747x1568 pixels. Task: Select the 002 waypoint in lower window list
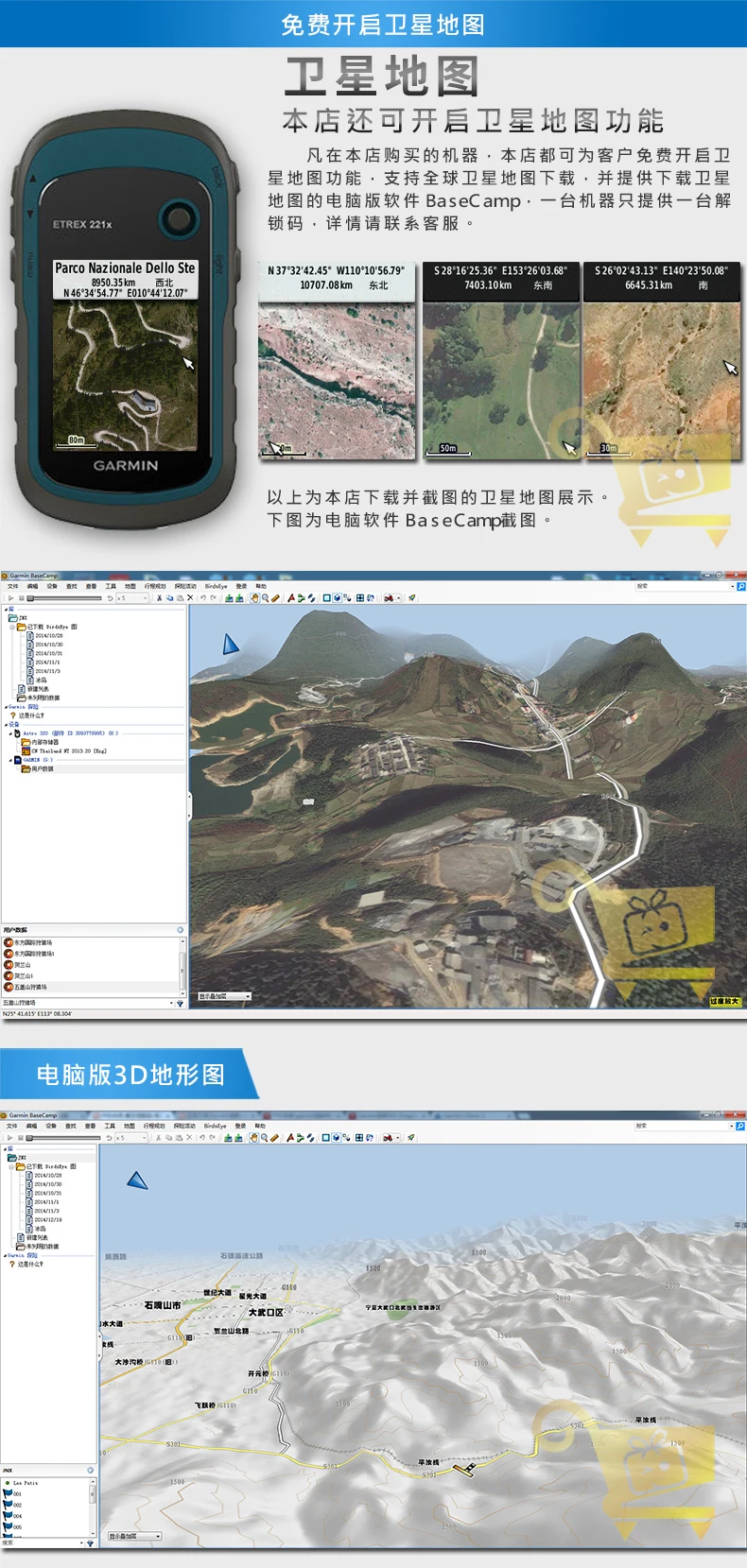click(x=13, y=1506)
